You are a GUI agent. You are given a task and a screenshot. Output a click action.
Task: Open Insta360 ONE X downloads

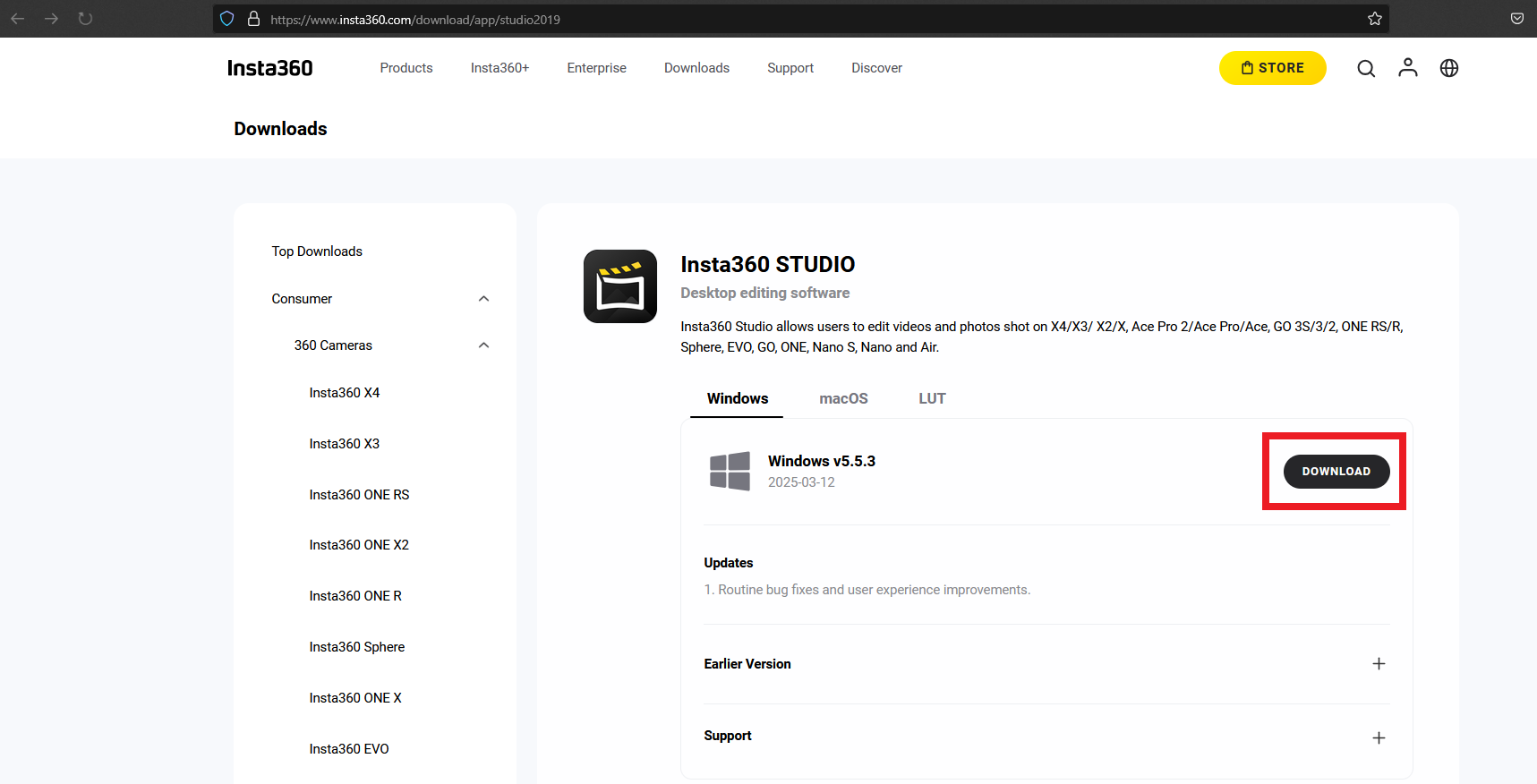pyautogui.click(x=355, y=698)
